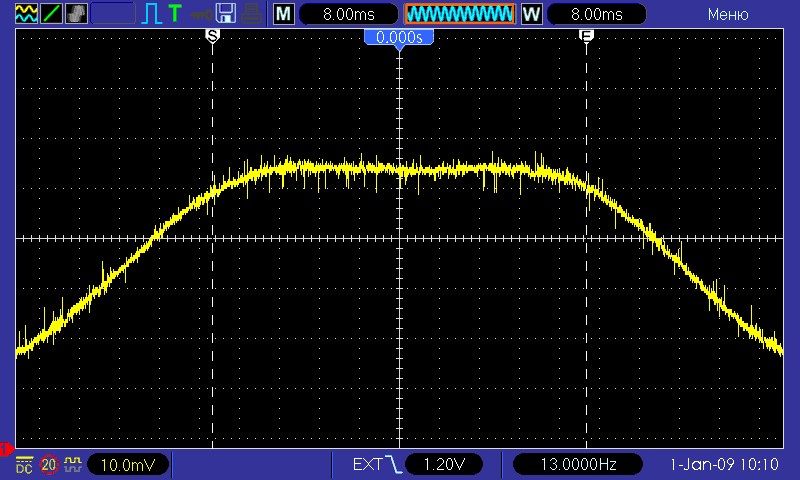Click the dimmed printer icon

(252, 14)
